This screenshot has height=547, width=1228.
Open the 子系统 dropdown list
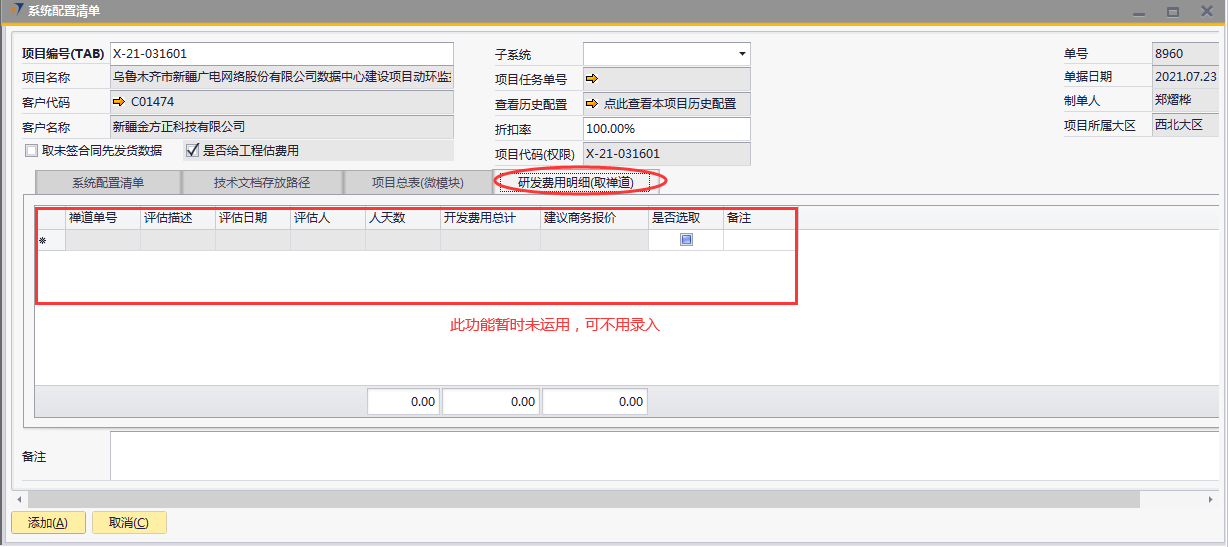click(741, 54)
